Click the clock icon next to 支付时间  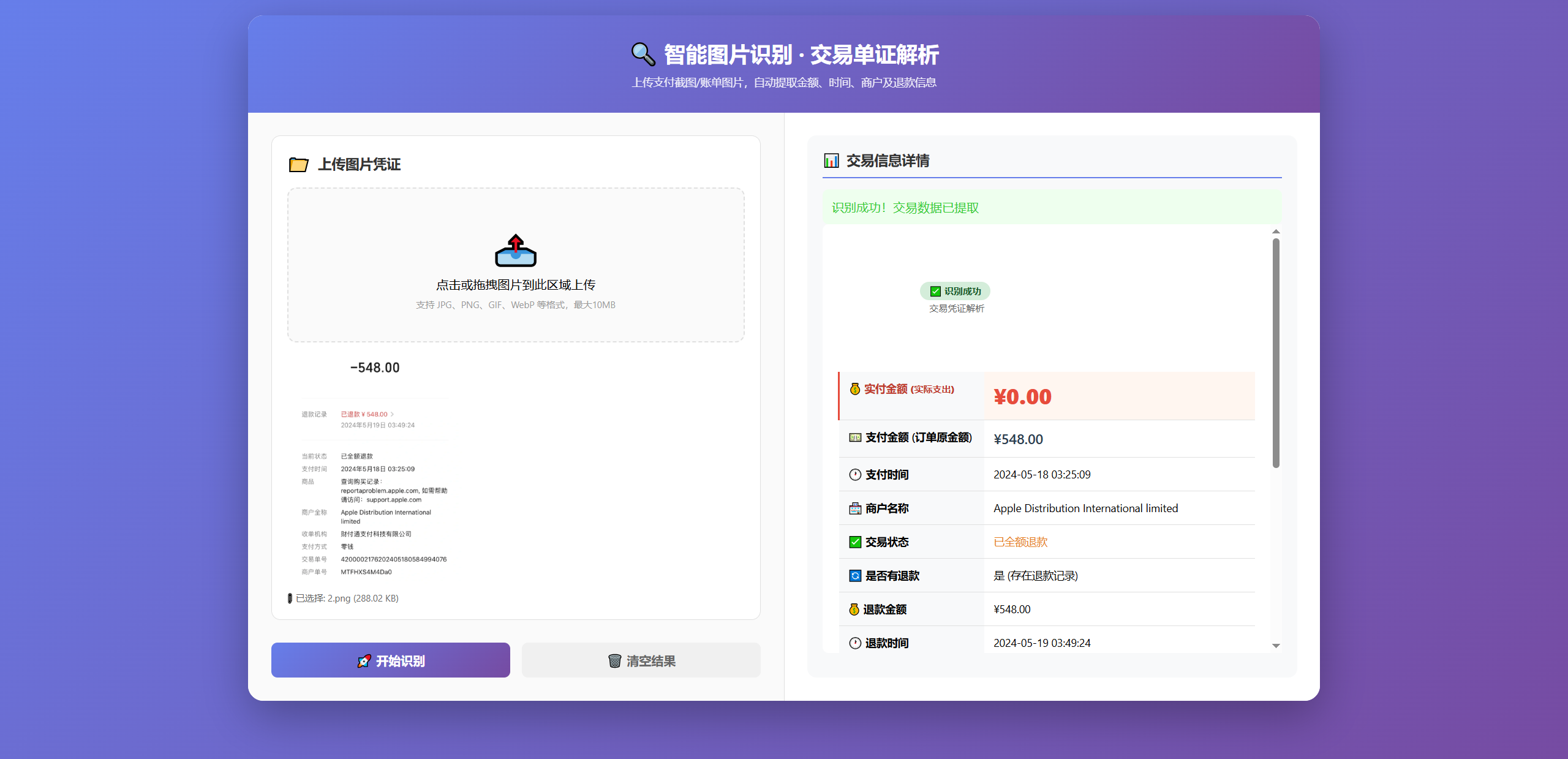[855, 475]
